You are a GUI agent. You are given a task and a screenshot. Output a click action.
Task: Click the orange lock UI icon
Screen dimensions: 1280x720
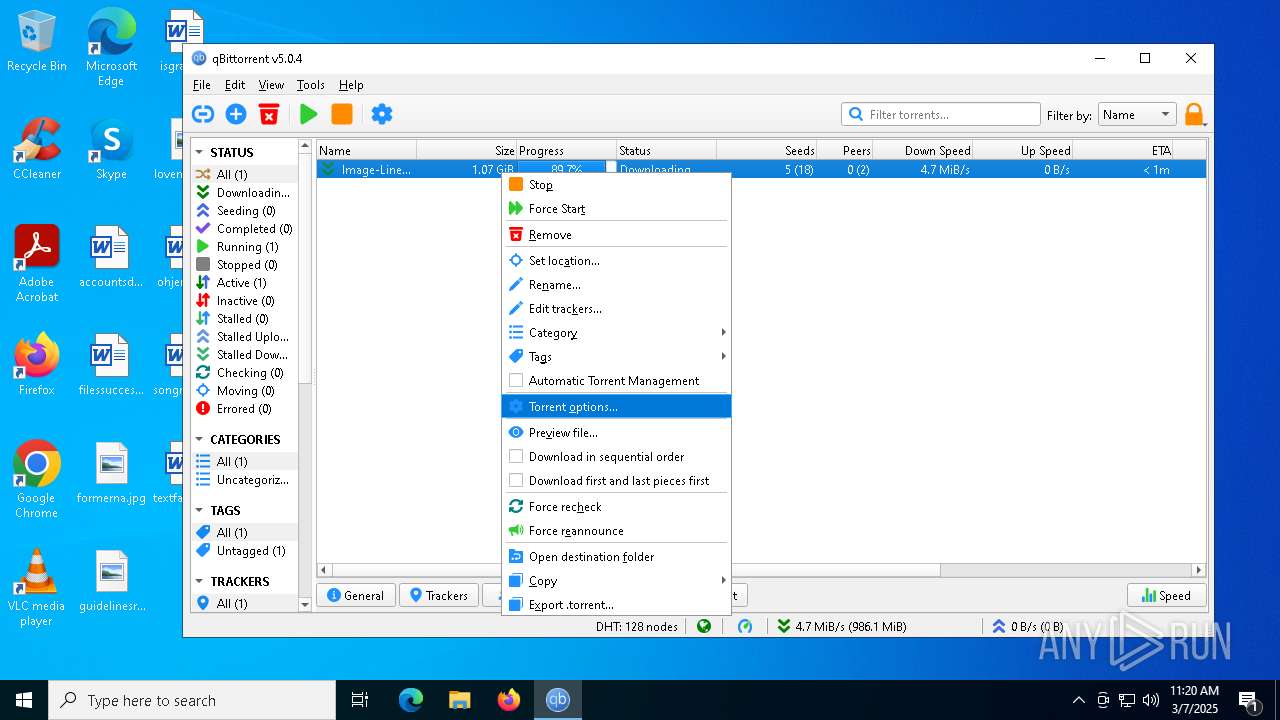point(1194,114)
